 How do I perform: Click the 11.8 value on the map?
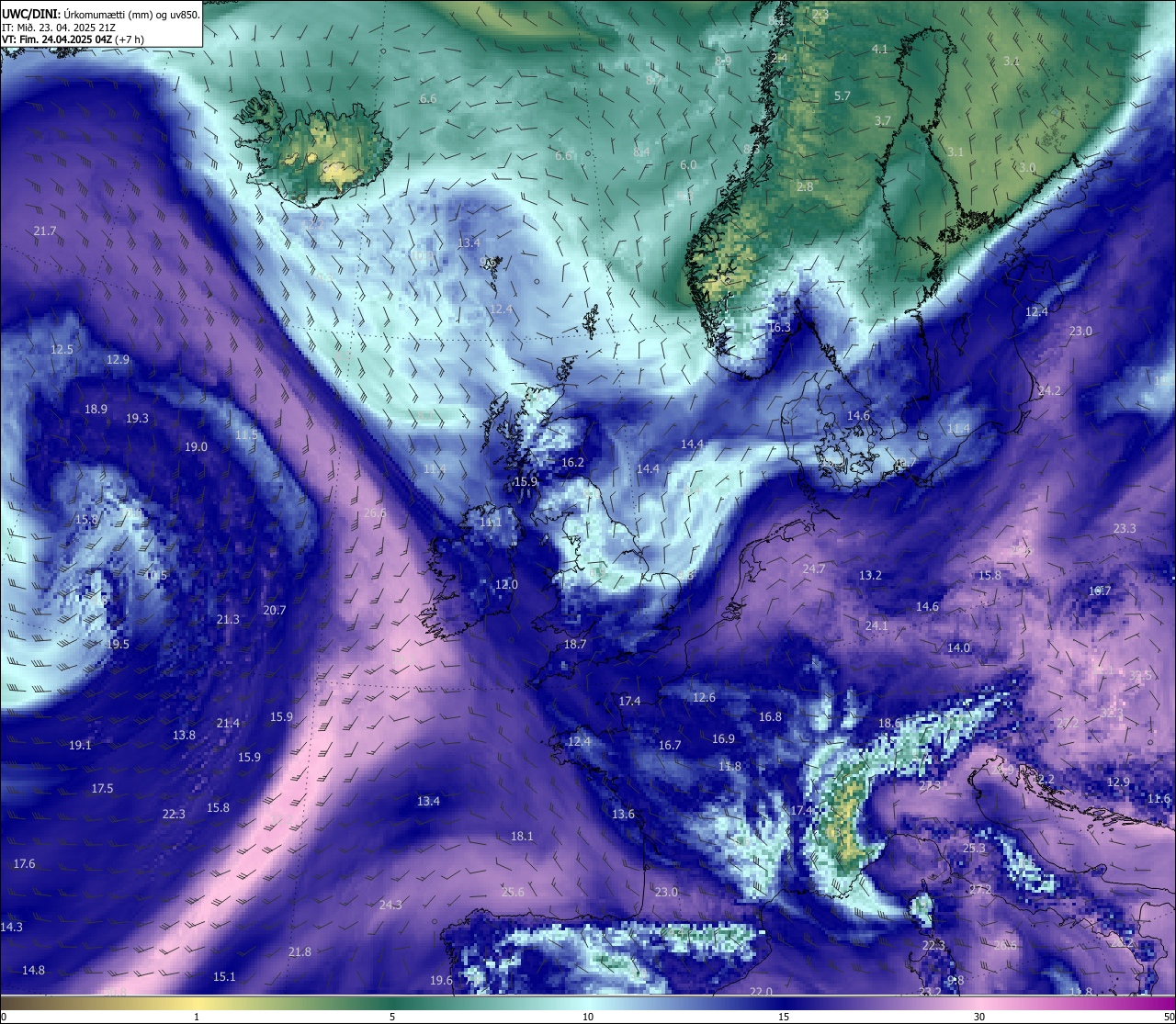pyautogui.click(x=729, y=767)
